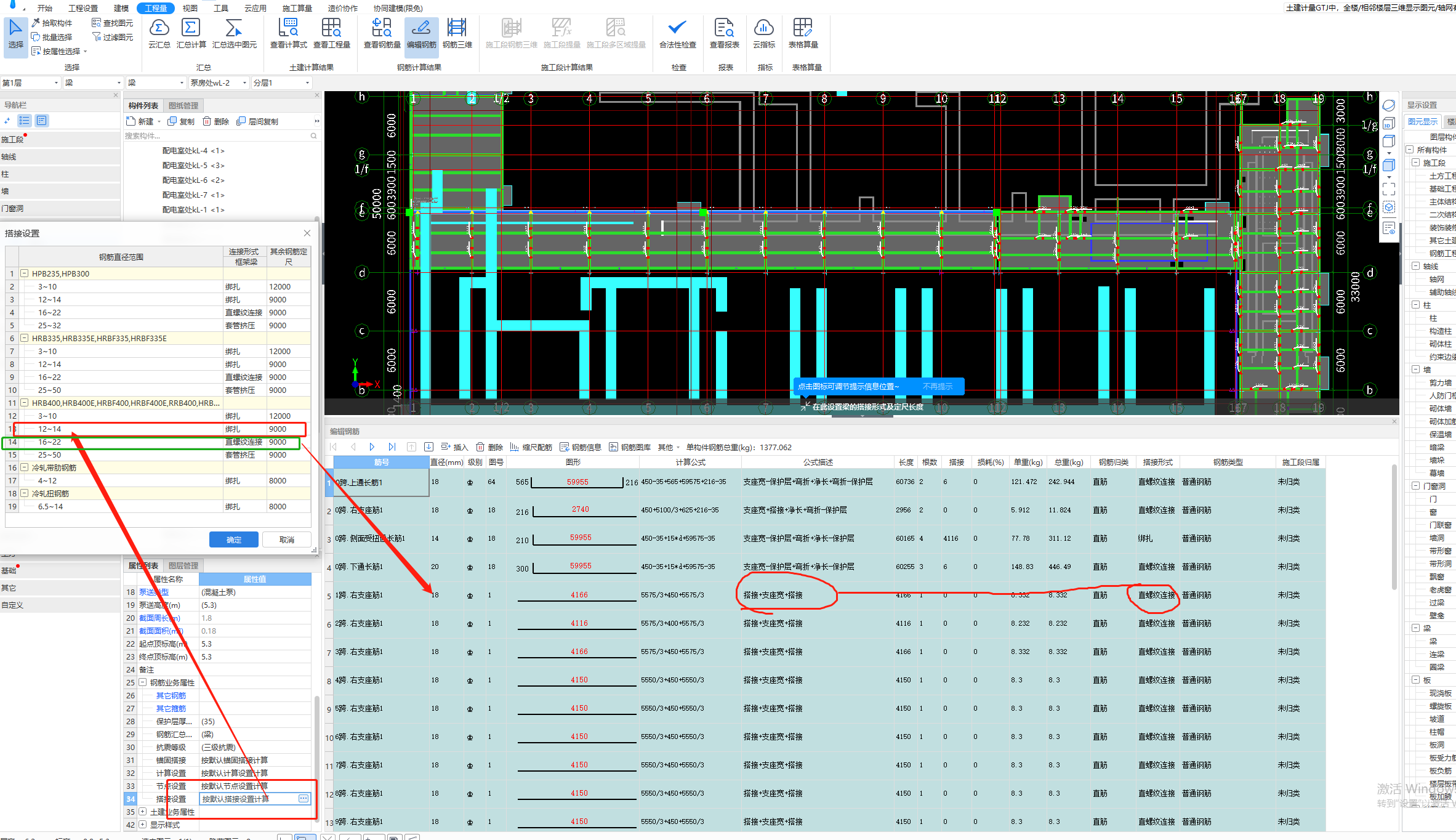Image resolution: width=1456 pixels, height=840 pixels.
Task: Switch to the 开始 ribbon tab
Action: (x=44, y=8)
